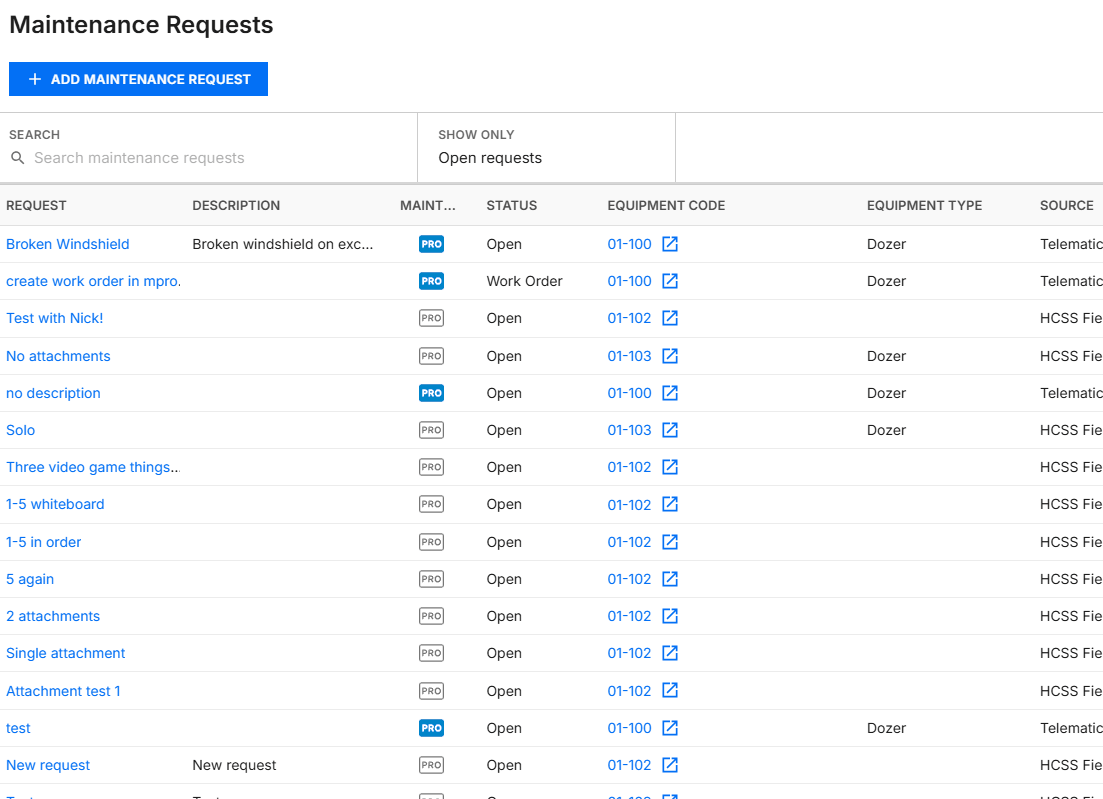1103x799 pixels.
Task: Click 'create work order in mpro.' link
Action: click(93, 281)
